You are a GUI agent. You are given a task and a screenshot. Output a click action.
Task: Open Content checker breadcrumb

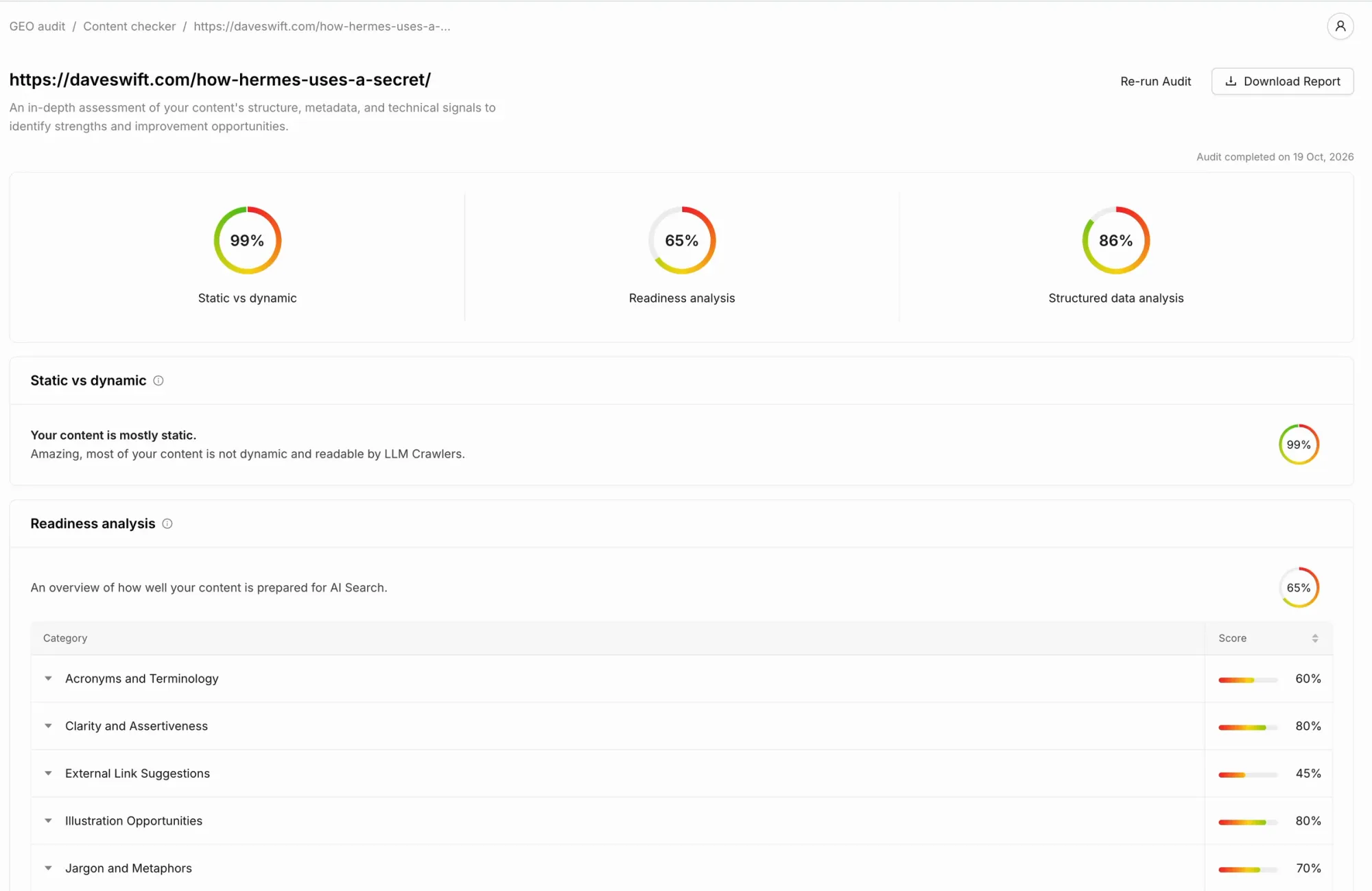tap(129, 26)
